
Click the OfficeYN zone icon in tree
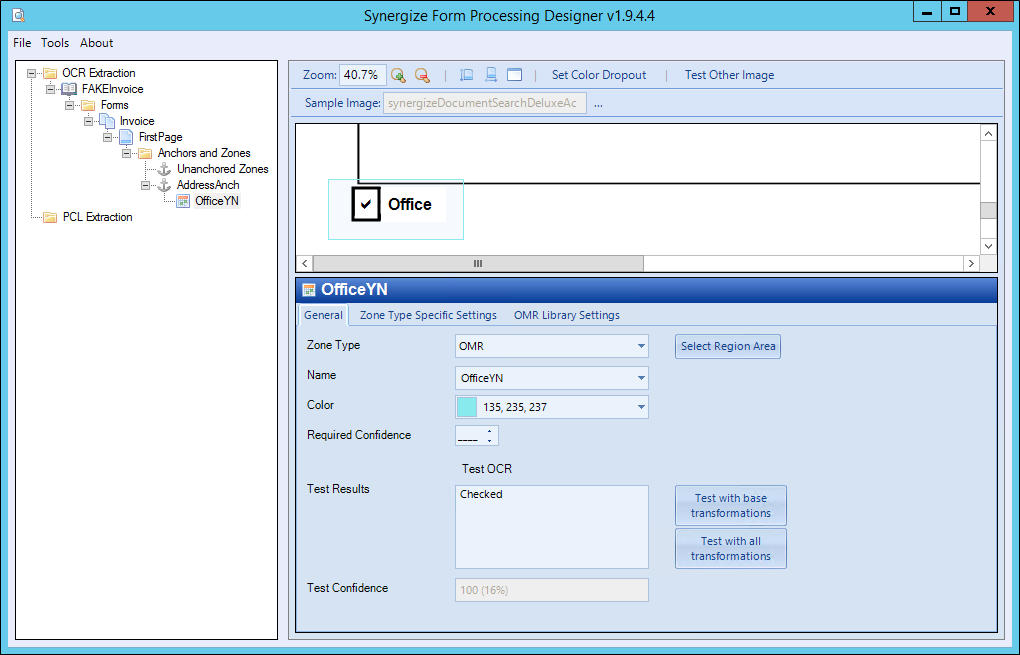coord(183,201)
